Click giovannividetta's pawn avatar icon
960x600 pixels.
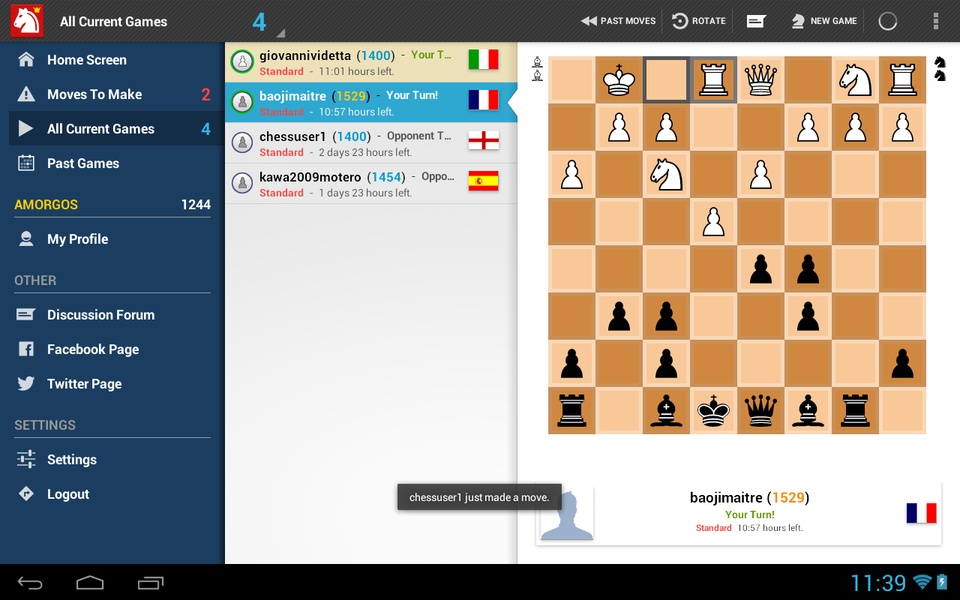[x=242, y=62]
